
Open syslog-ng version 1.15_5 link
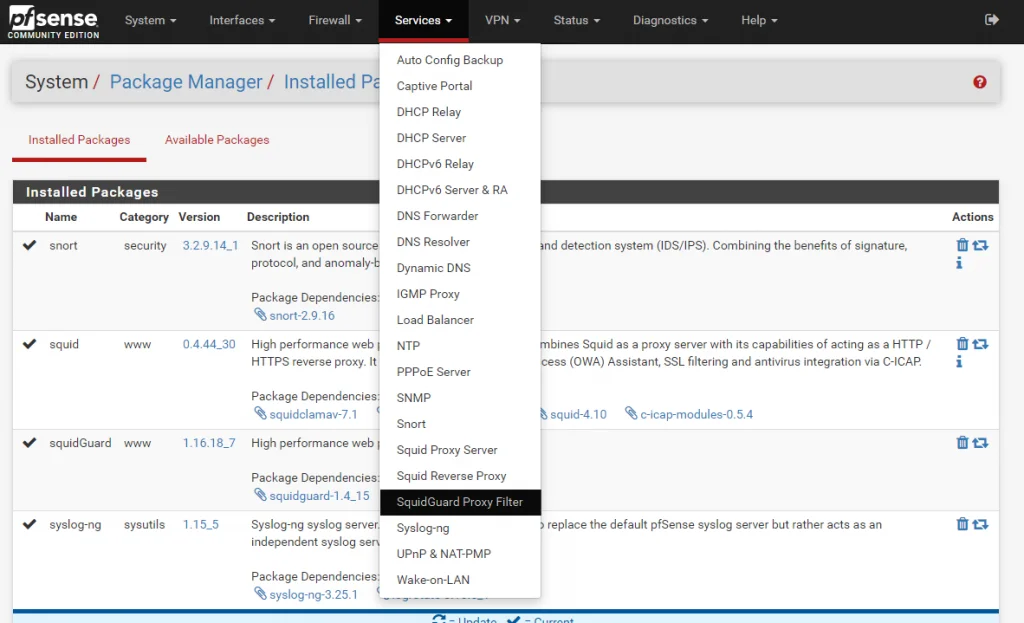(x=200, y=524)
